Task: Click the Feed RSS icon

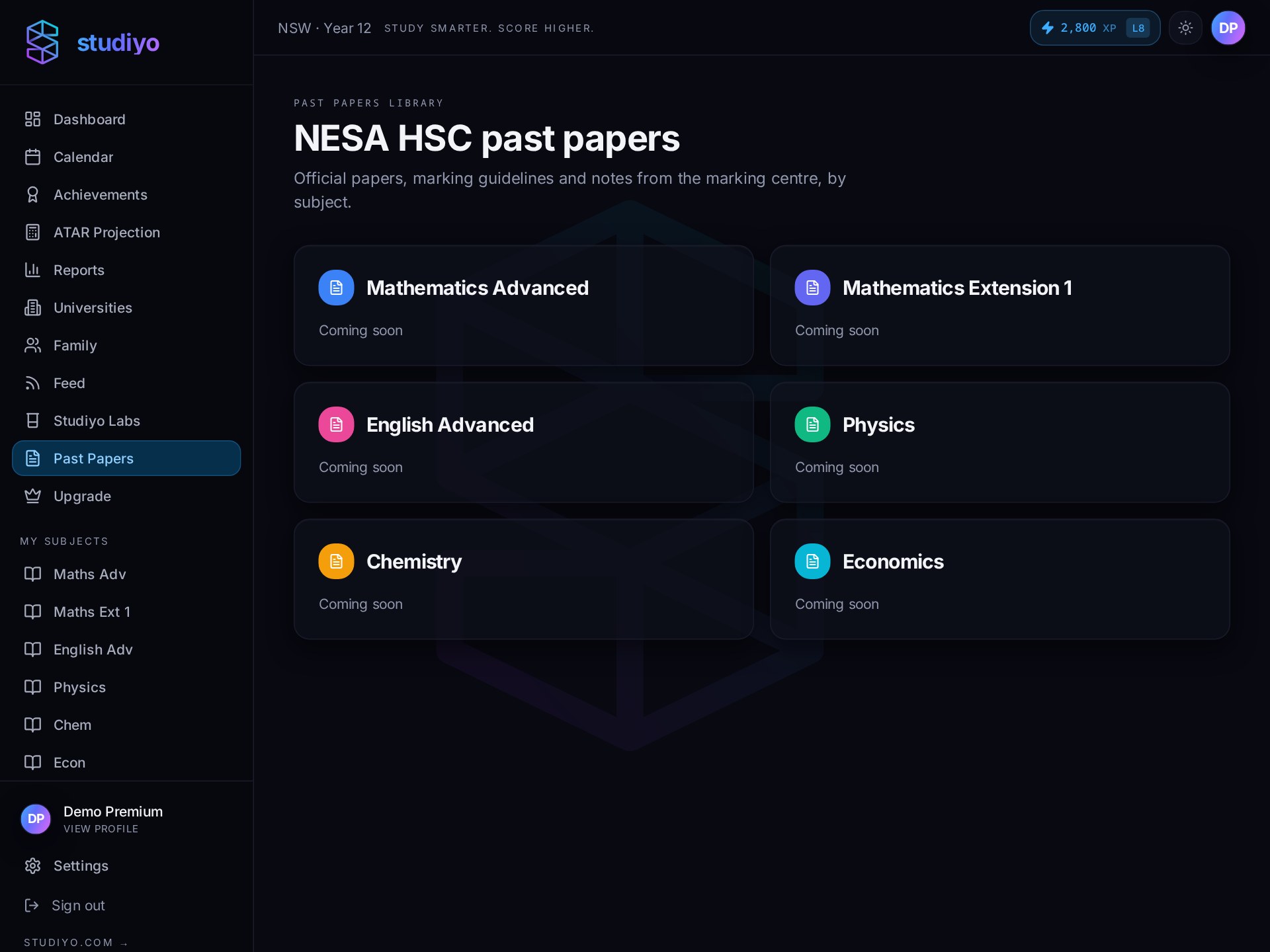Action: [x=32, y=383]
